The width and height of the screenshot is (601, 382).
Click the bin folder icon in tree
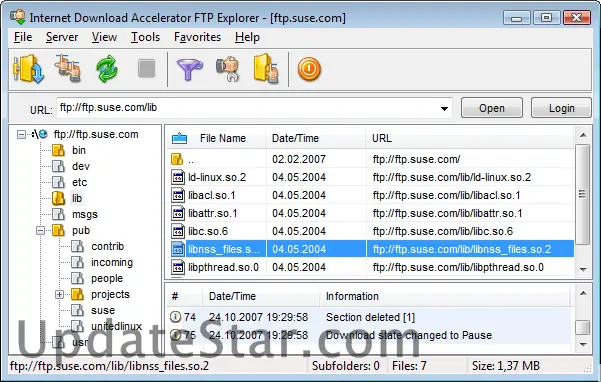58,150
